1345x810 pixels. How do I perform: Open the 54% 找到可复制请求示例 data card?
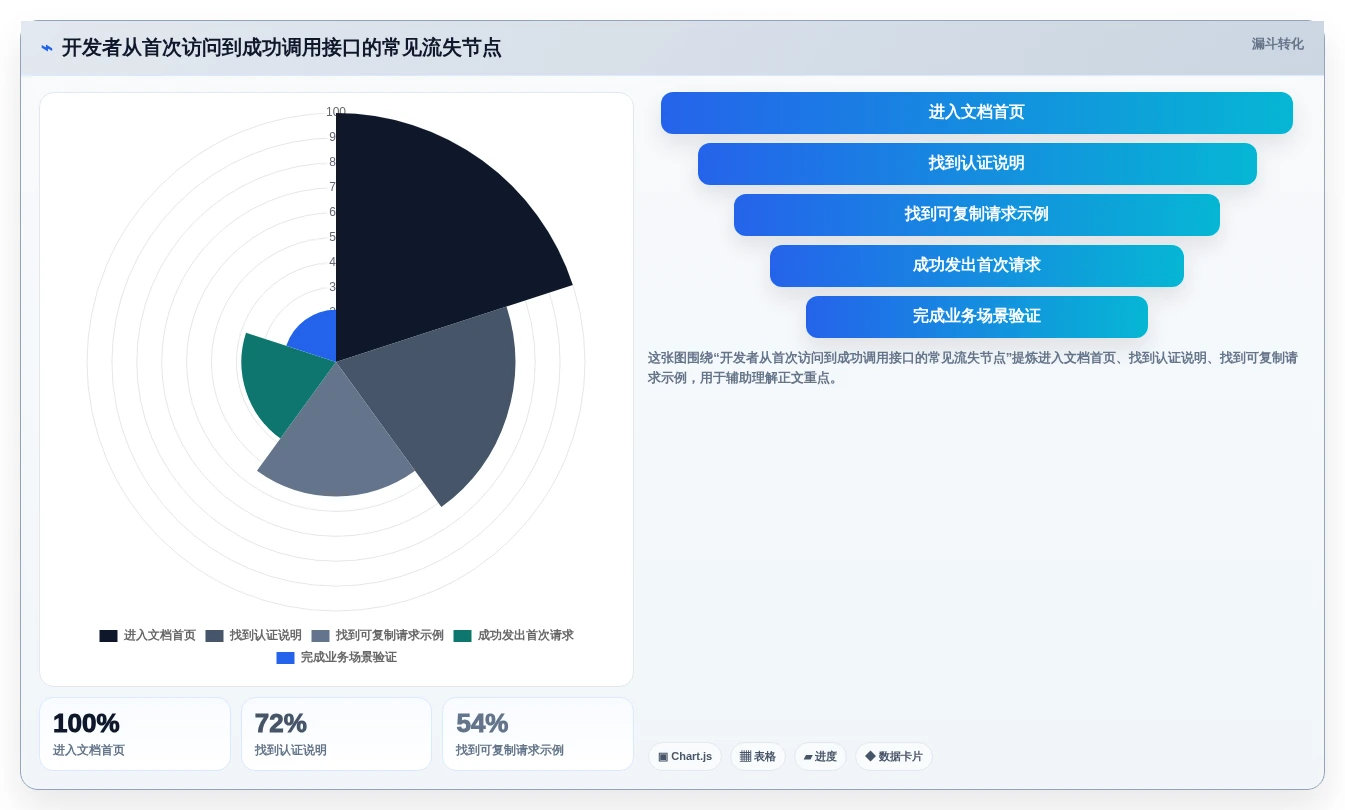[x=538, y=734]
